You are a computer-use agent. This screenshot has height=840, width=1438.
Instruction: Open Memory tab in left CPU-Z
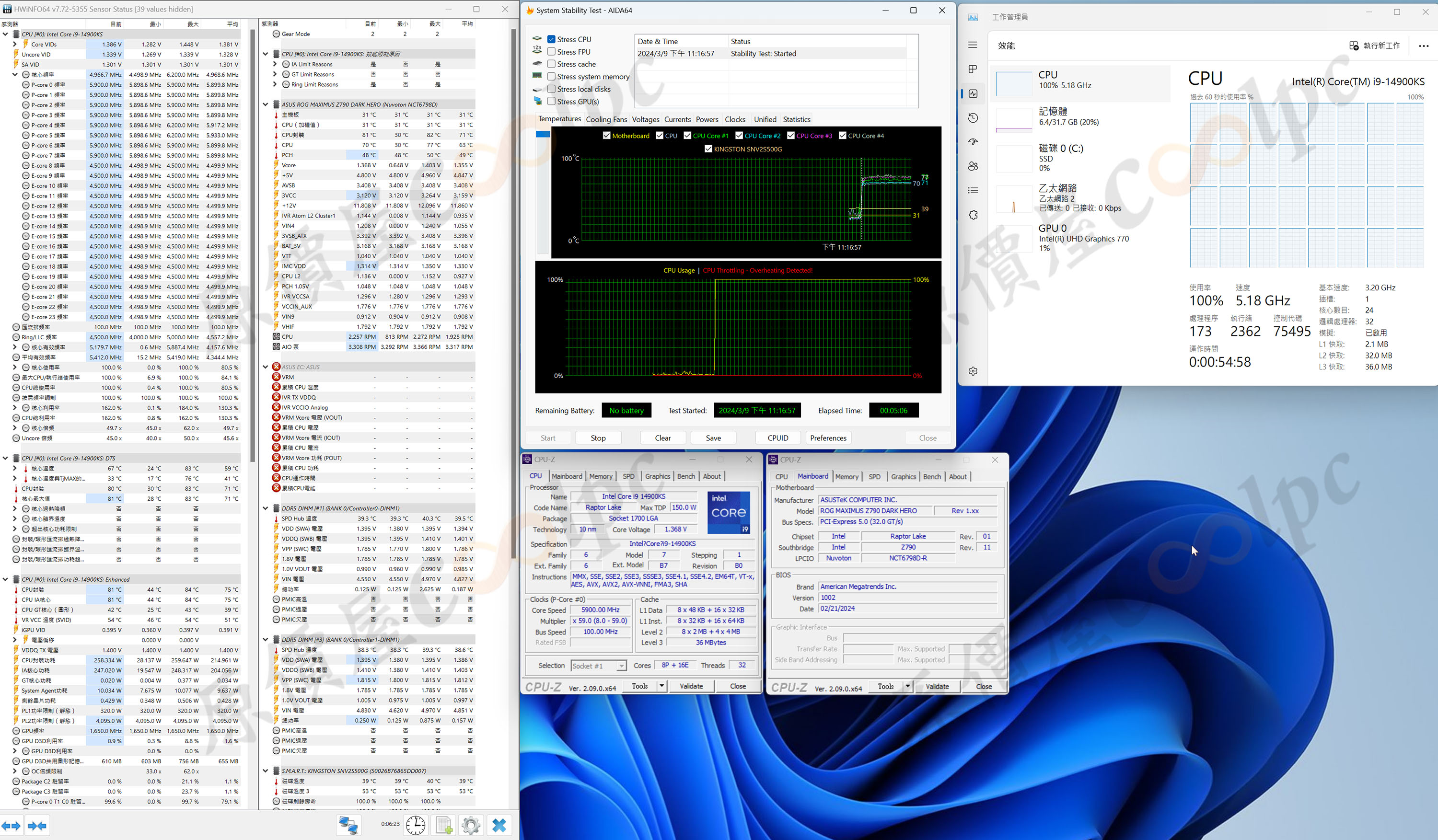click(x=600, y=476)
